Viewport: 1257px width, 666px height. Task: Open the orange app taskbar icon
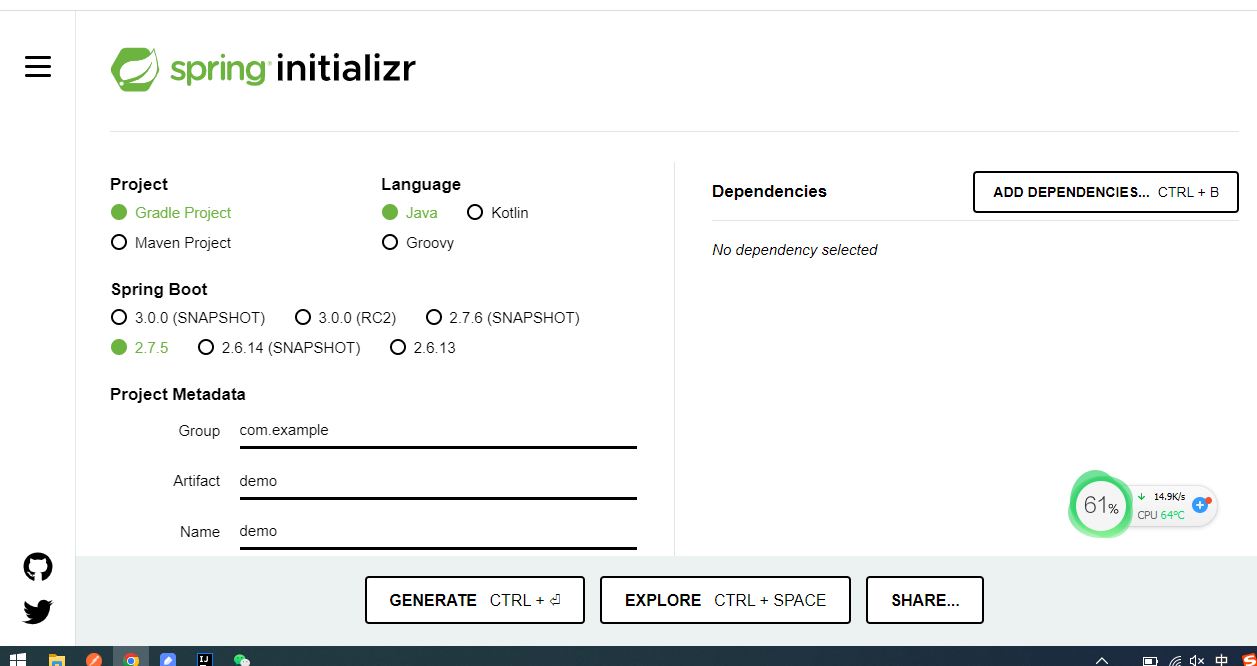pyautogui.click(x=94, y=660)
